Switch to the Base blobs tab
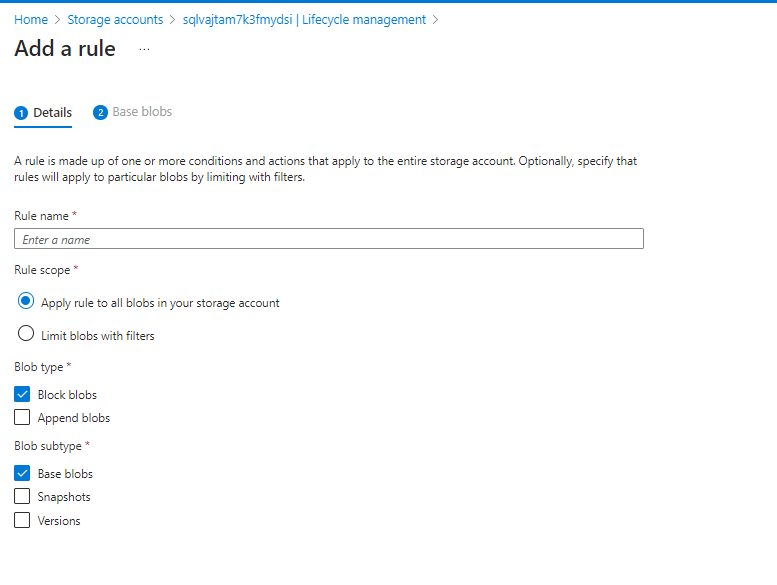The height and width of the screenshot is (585, 777). coord(132,112)
